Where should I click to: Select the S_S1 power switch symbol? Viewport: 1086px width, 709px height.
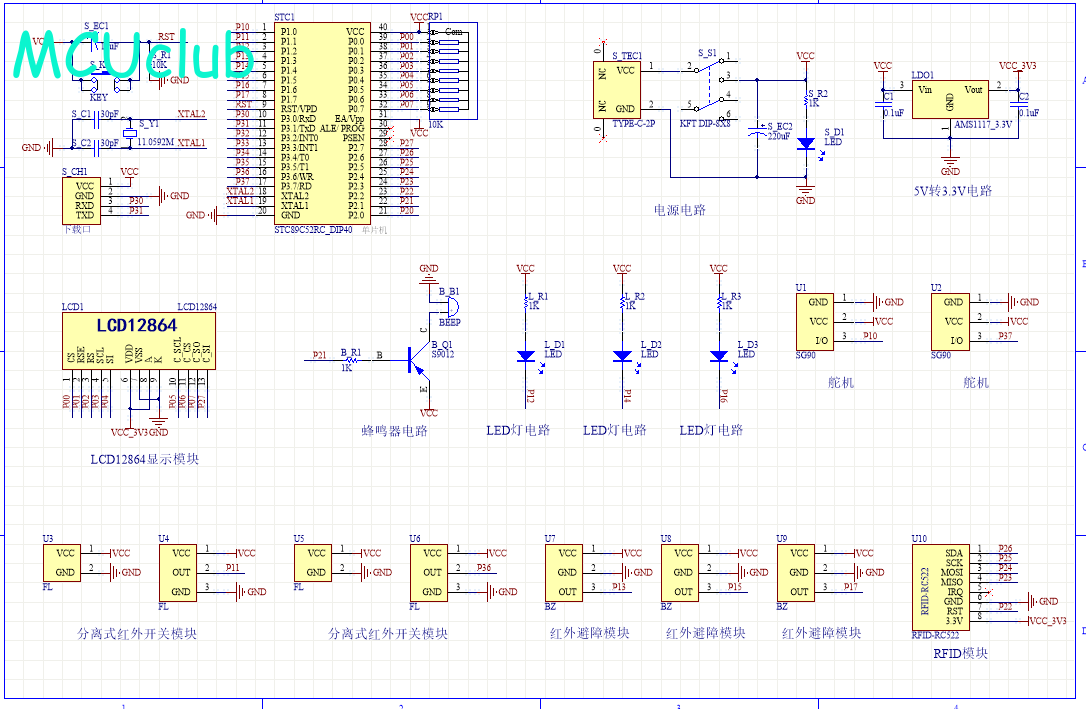(708, 85)
